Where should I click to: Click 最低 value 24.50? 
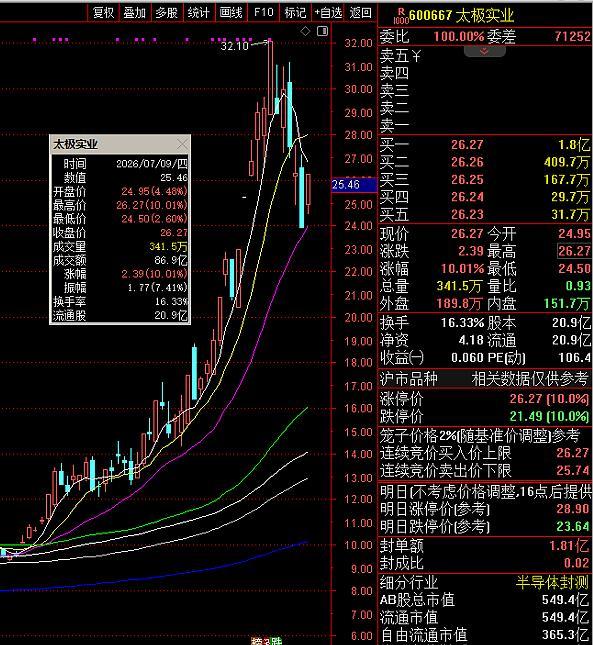pos(574,269)
